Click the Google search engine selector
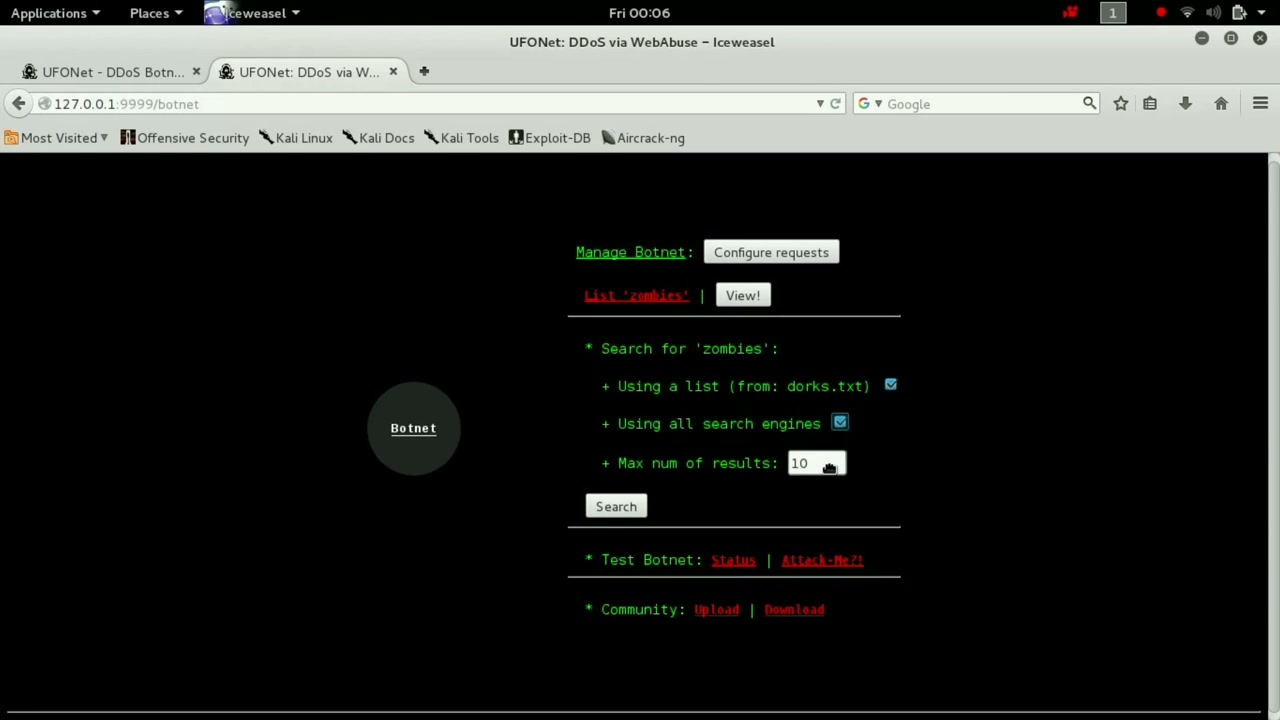This screenshot has height=720, width=1280. 869,104
